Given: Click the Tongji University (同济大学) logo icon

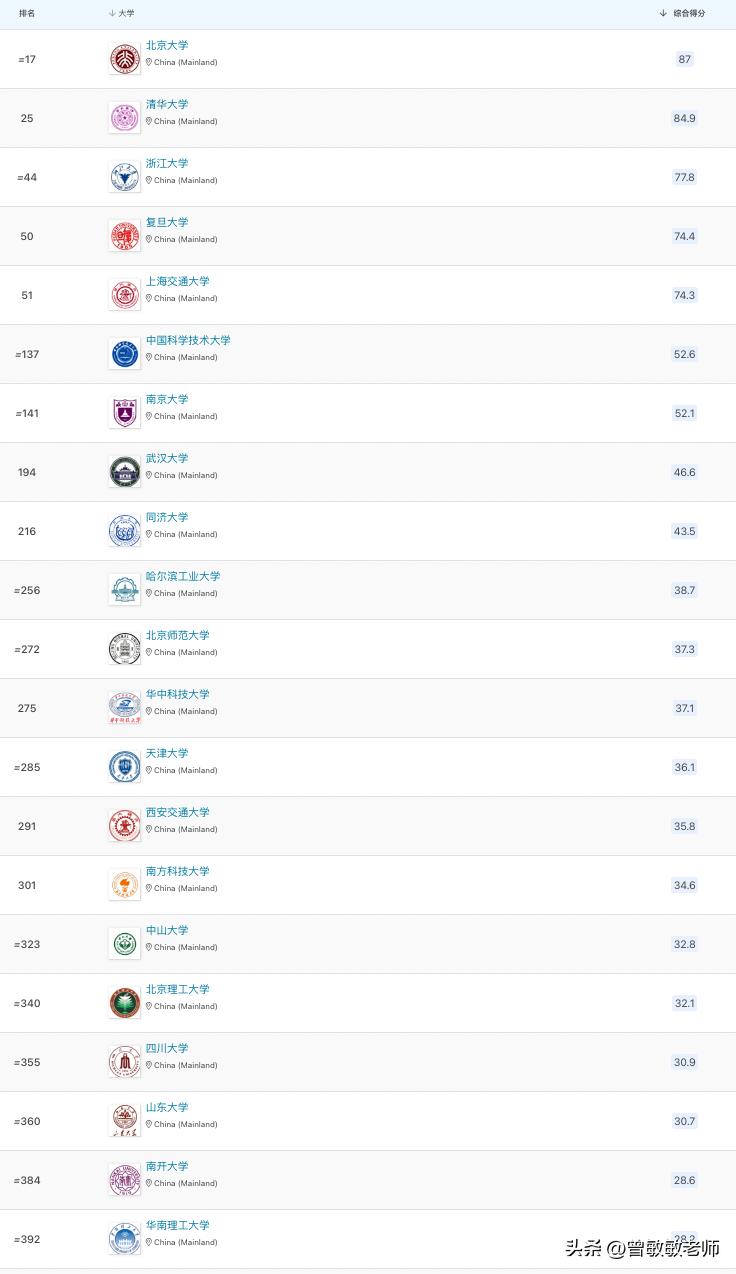Looking at the screenshot, I should (x=125, y=531).
